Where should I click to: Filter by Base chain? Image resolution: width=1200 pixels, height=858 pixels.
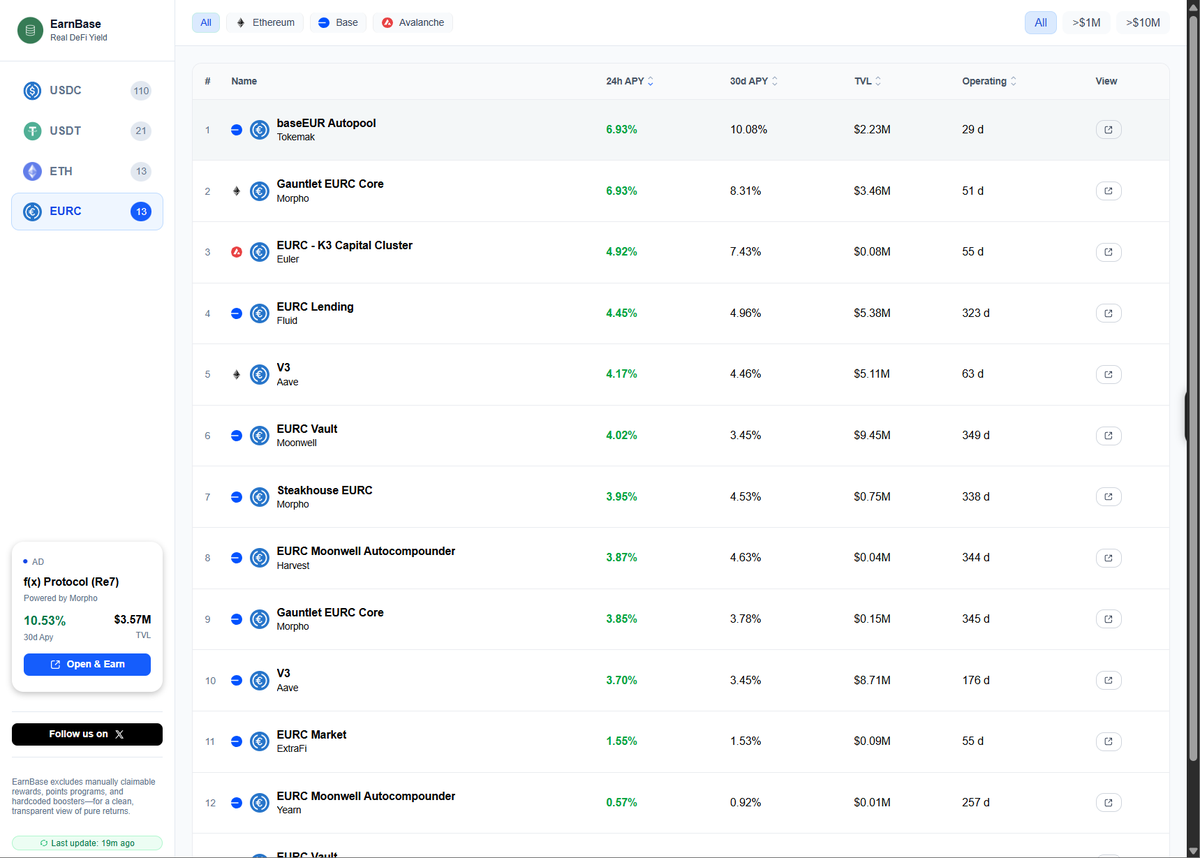click(338, 22)
